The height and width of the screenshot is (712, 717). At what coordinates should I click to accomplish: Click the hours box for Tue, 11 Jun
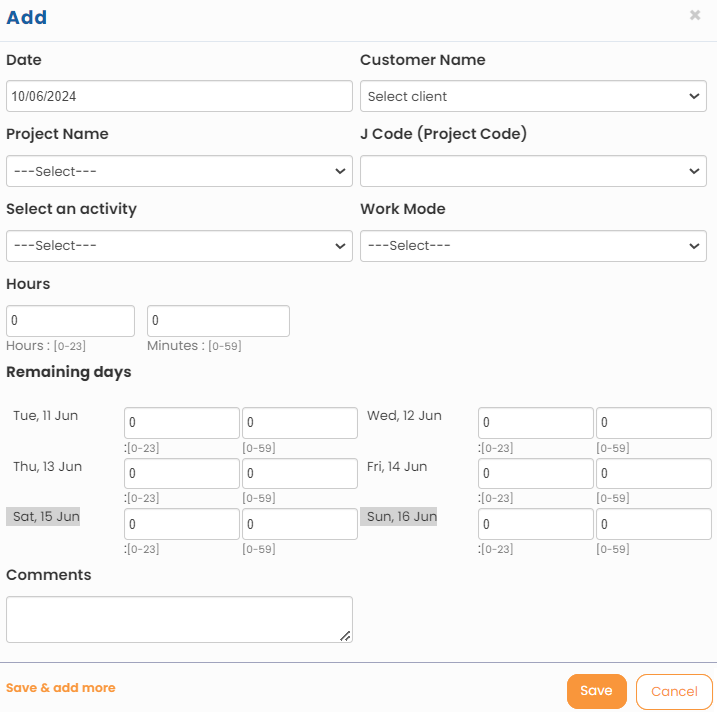[x=182, y=423]
